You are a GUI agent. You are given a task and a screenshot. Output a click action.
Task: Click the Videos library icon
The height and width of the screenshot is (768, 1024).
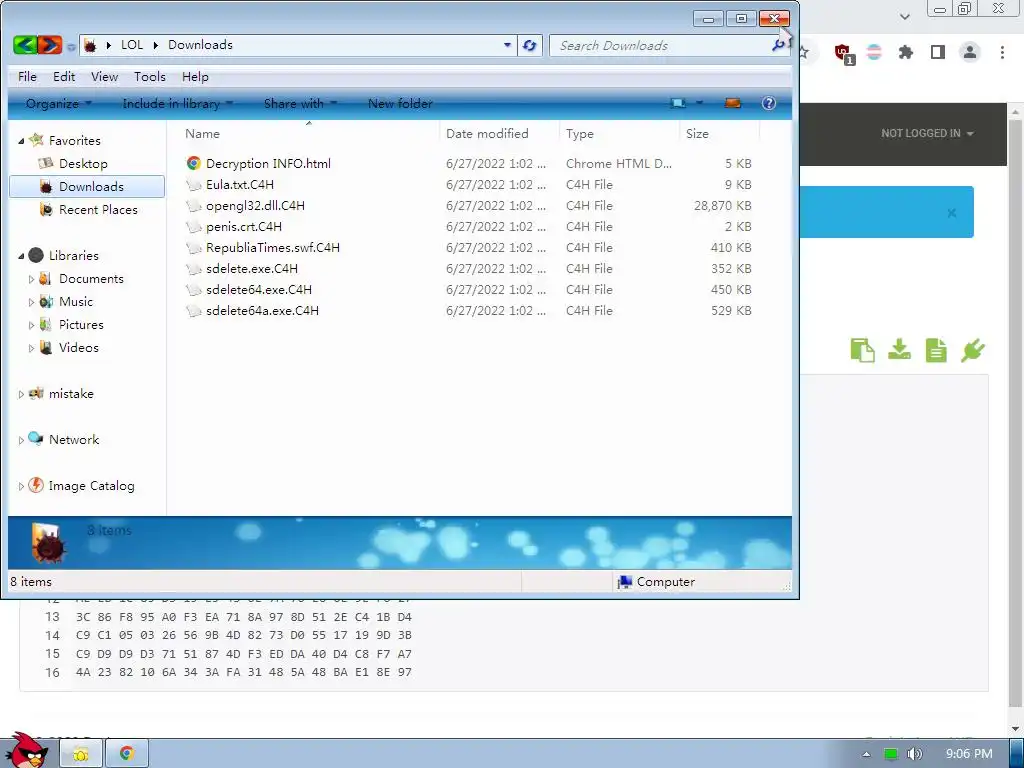pos(46,347)
